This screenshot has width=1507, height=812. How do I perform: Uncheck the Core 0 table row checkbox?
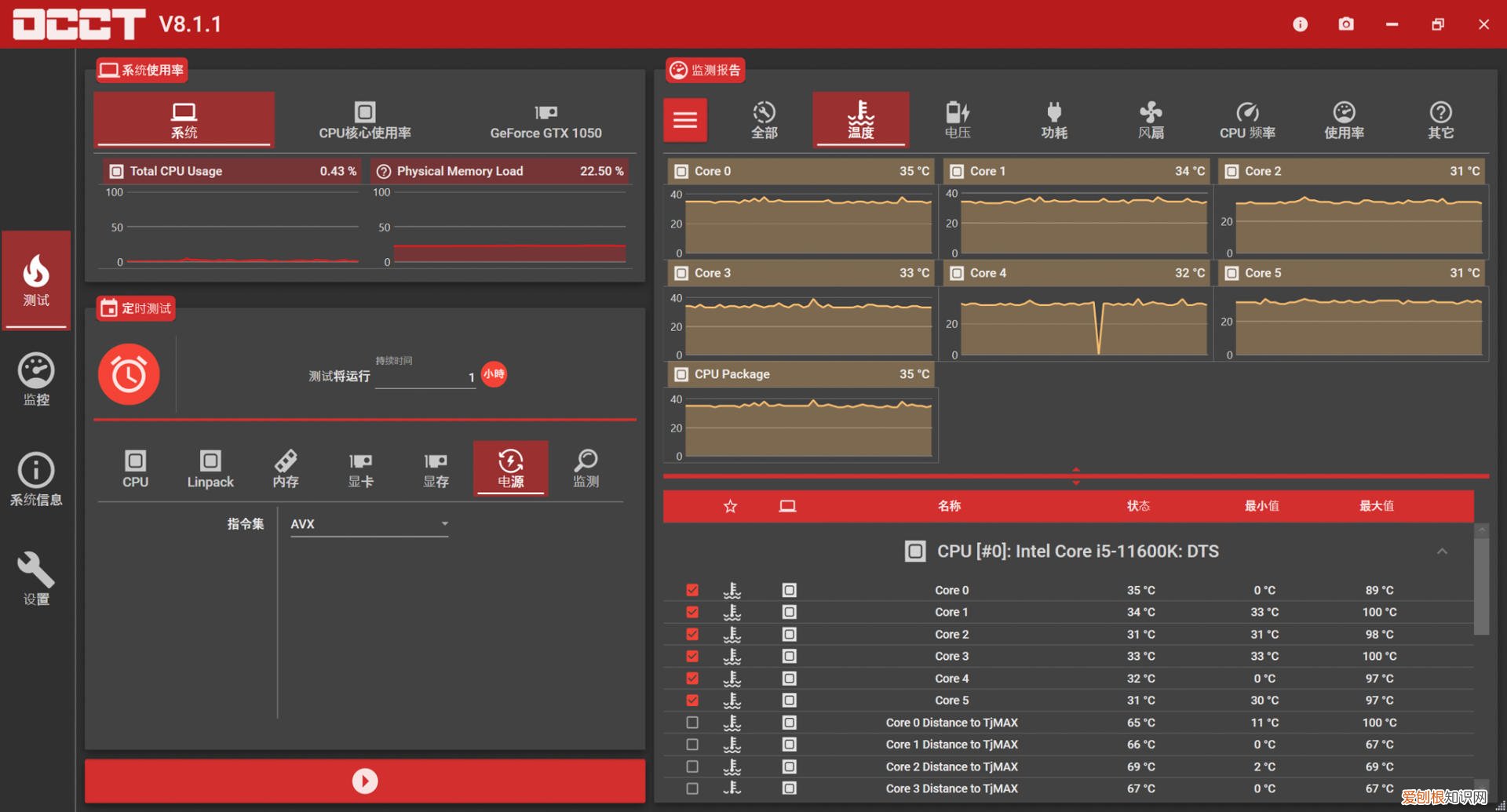(x=692, y=590)
